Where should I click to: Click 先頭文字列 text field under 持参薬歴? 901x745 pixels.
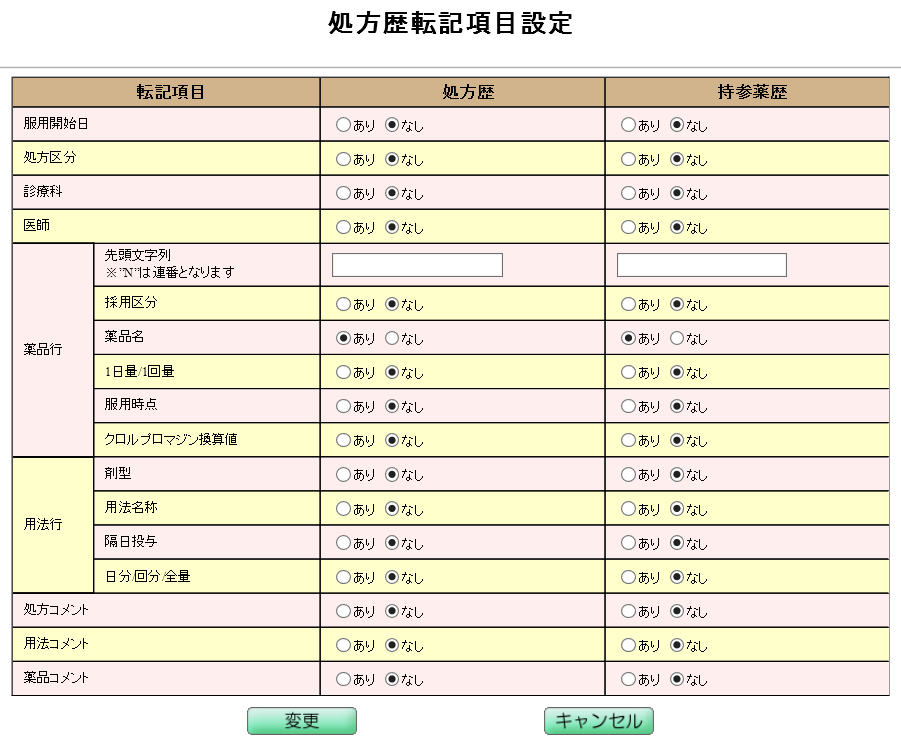tap(702, 265)
